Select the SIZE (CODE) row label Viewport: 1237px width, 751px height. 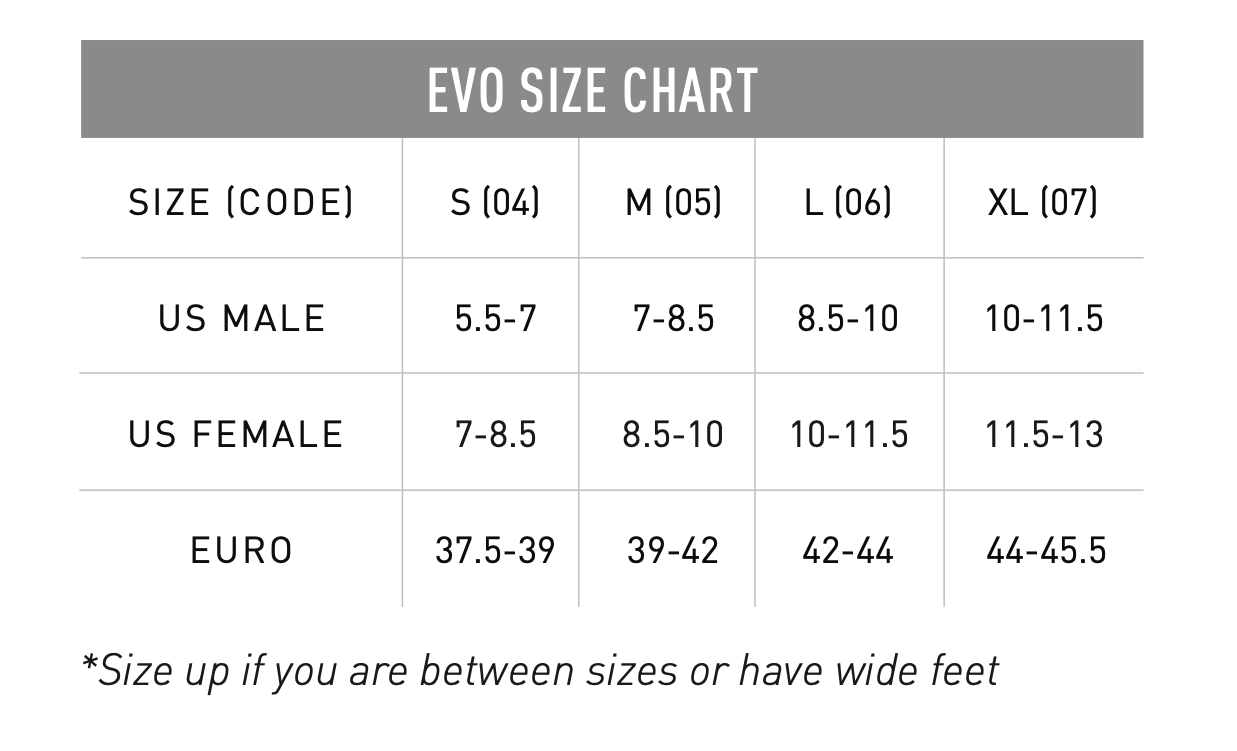click(x=241, y=203)
